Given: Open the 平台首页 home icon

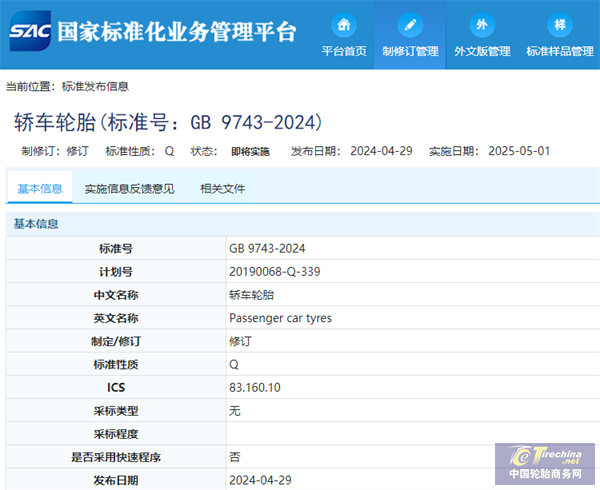Looking at the screenshot, I should tap(344, 25).
